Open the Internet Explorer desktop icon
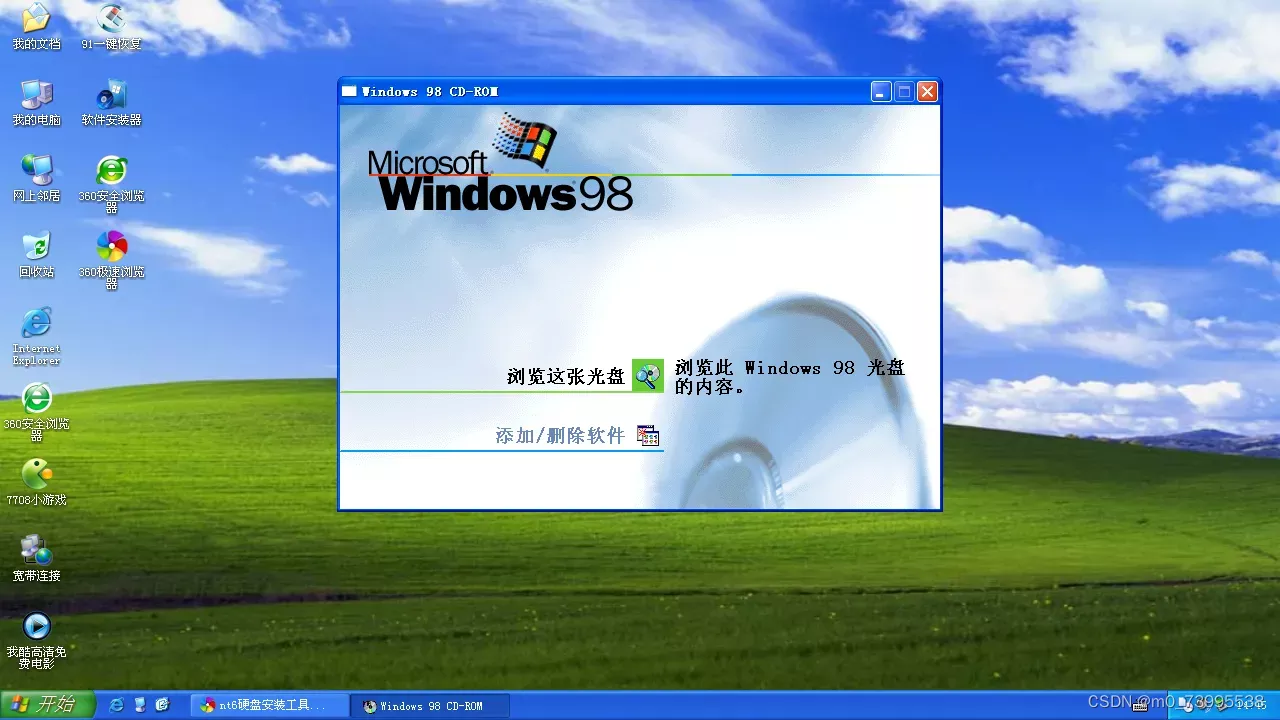This screenshot has width=1280, height=720. [x=37, y=335]
